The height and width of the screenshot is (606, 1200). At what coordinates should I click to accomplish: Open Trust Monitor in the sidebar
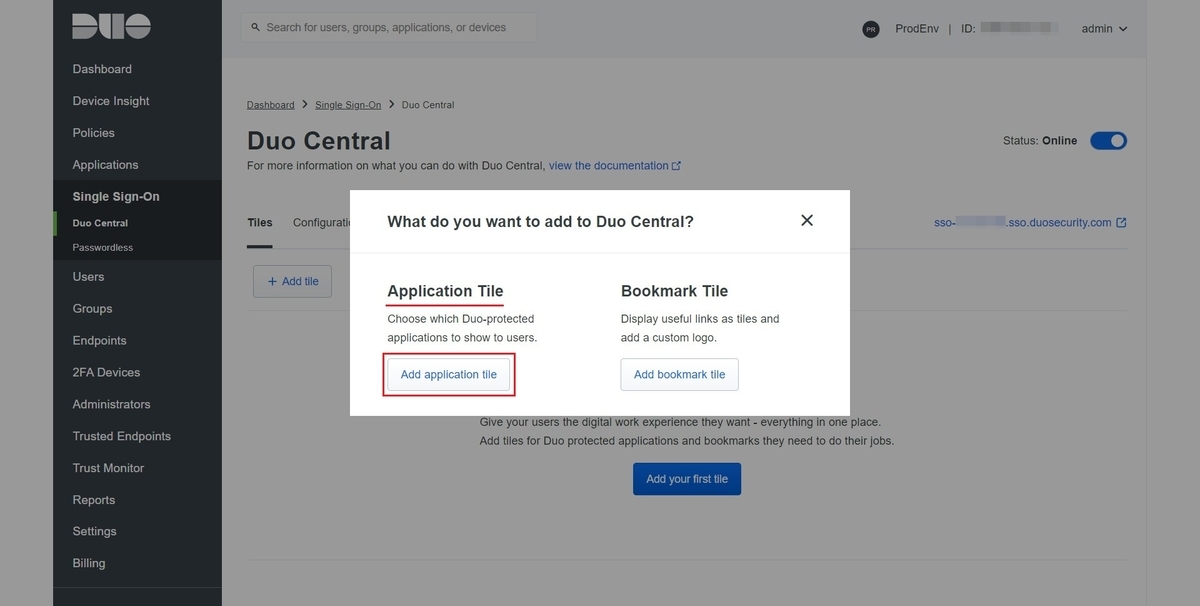[108, 468]
